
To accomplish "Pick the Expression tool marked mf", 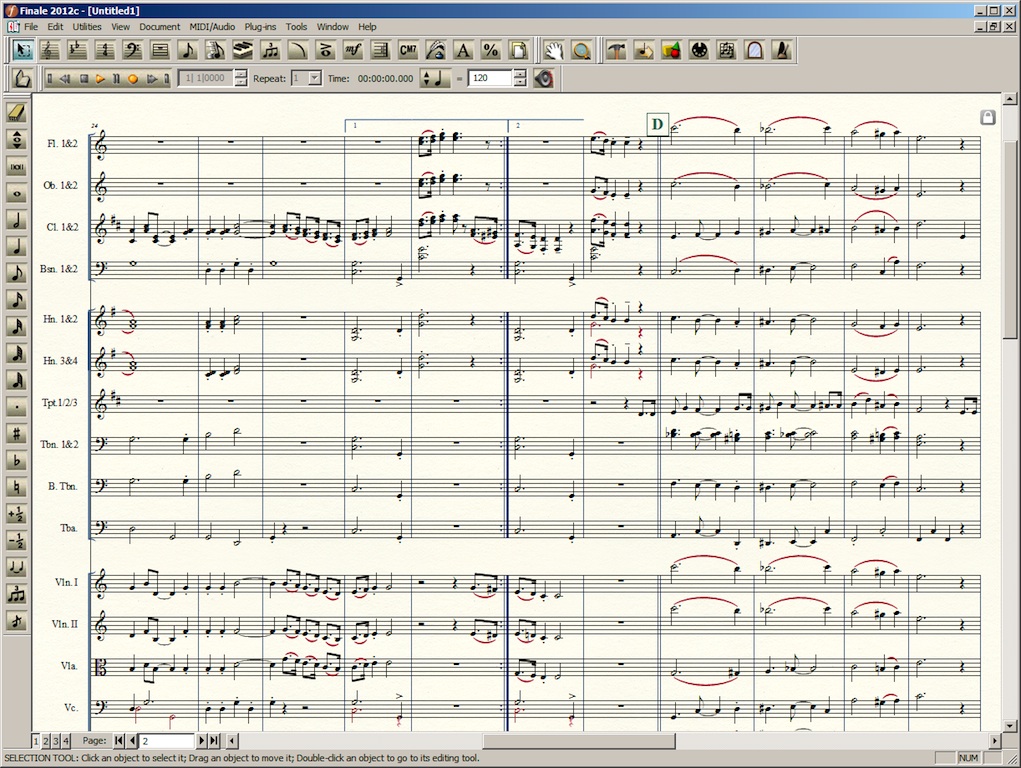I will pos(352,49).
